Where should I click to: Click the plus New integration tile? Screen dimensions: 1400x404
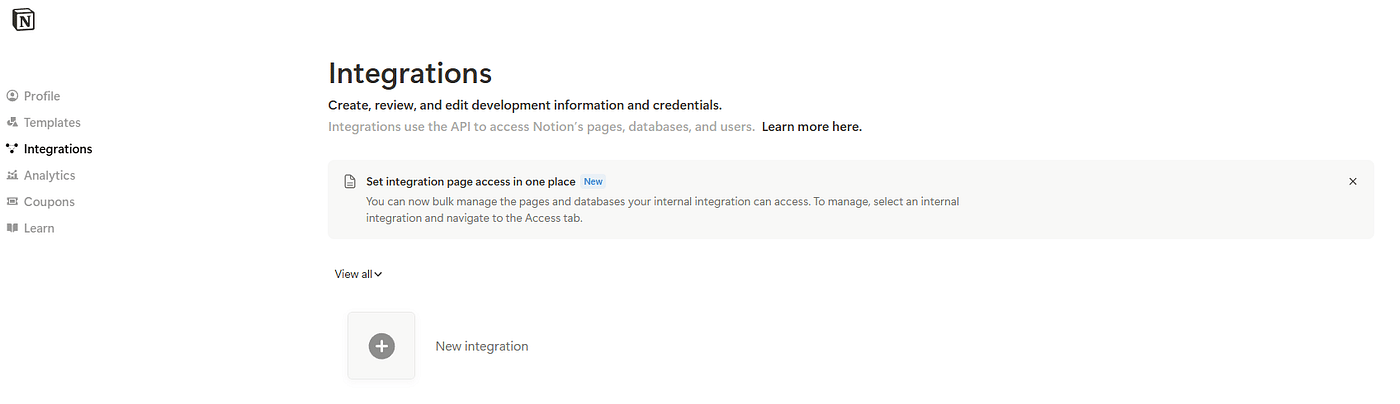coord(381,346)
